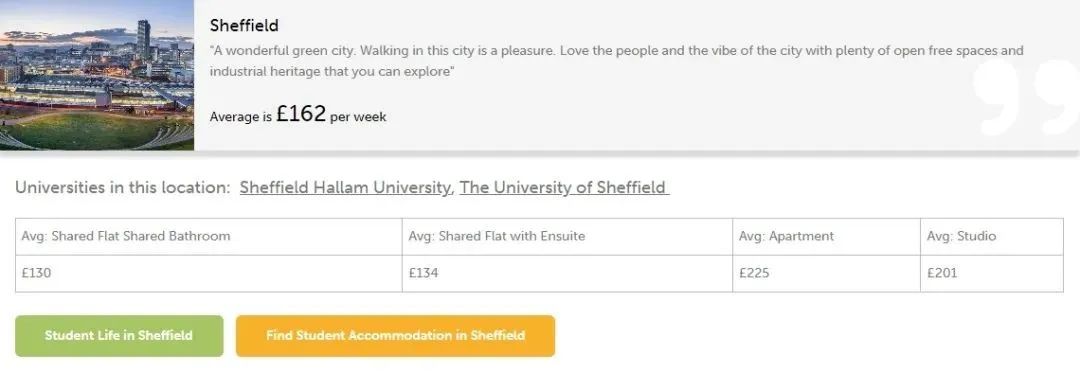Screen dimensions: 1080x373
Task: Click the £162 average weekly price
Action: coord(301,114)
